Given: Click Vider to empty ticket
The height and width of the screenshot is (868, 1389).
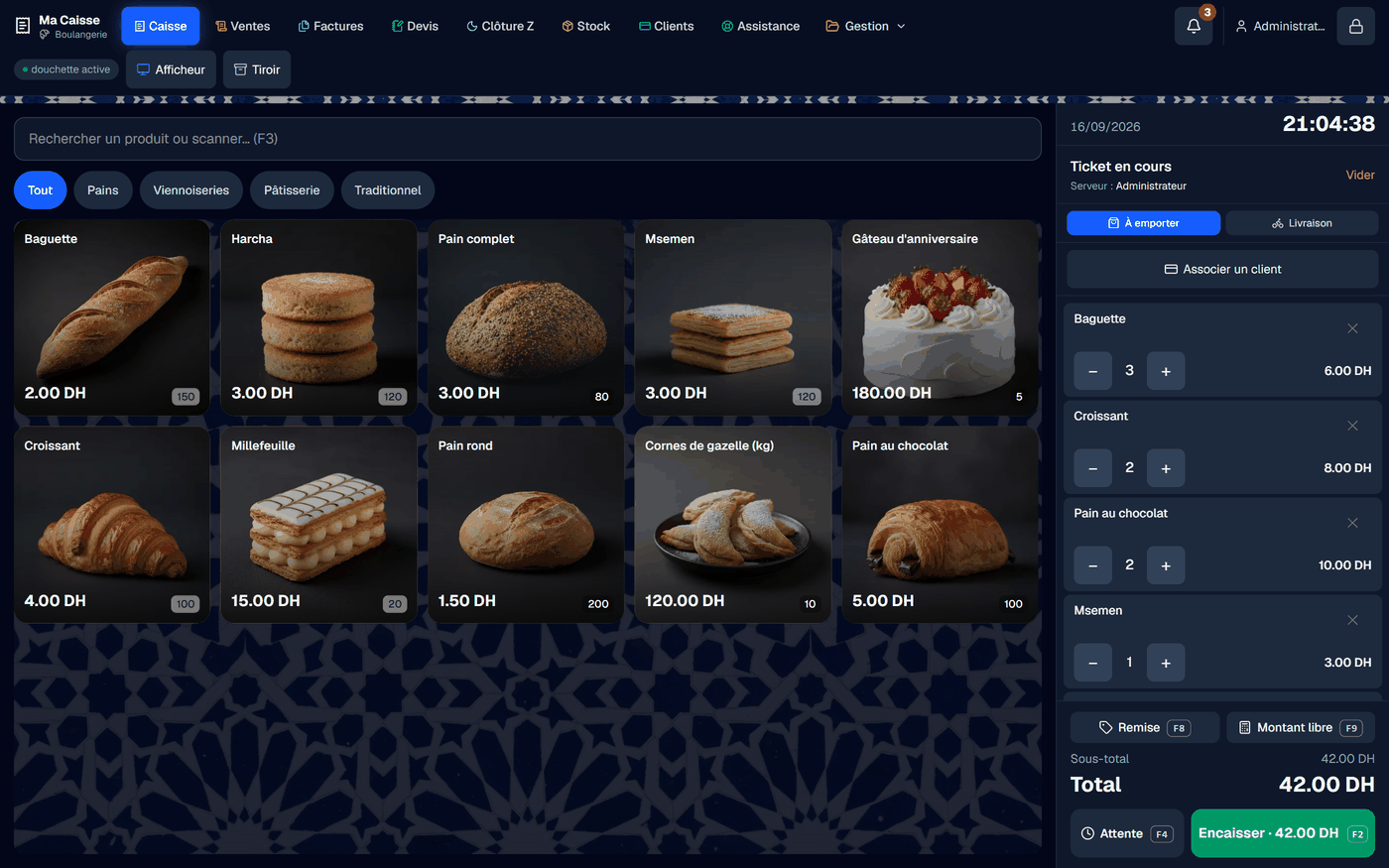Looking at the screenshot, I should tap(1360, 175).
